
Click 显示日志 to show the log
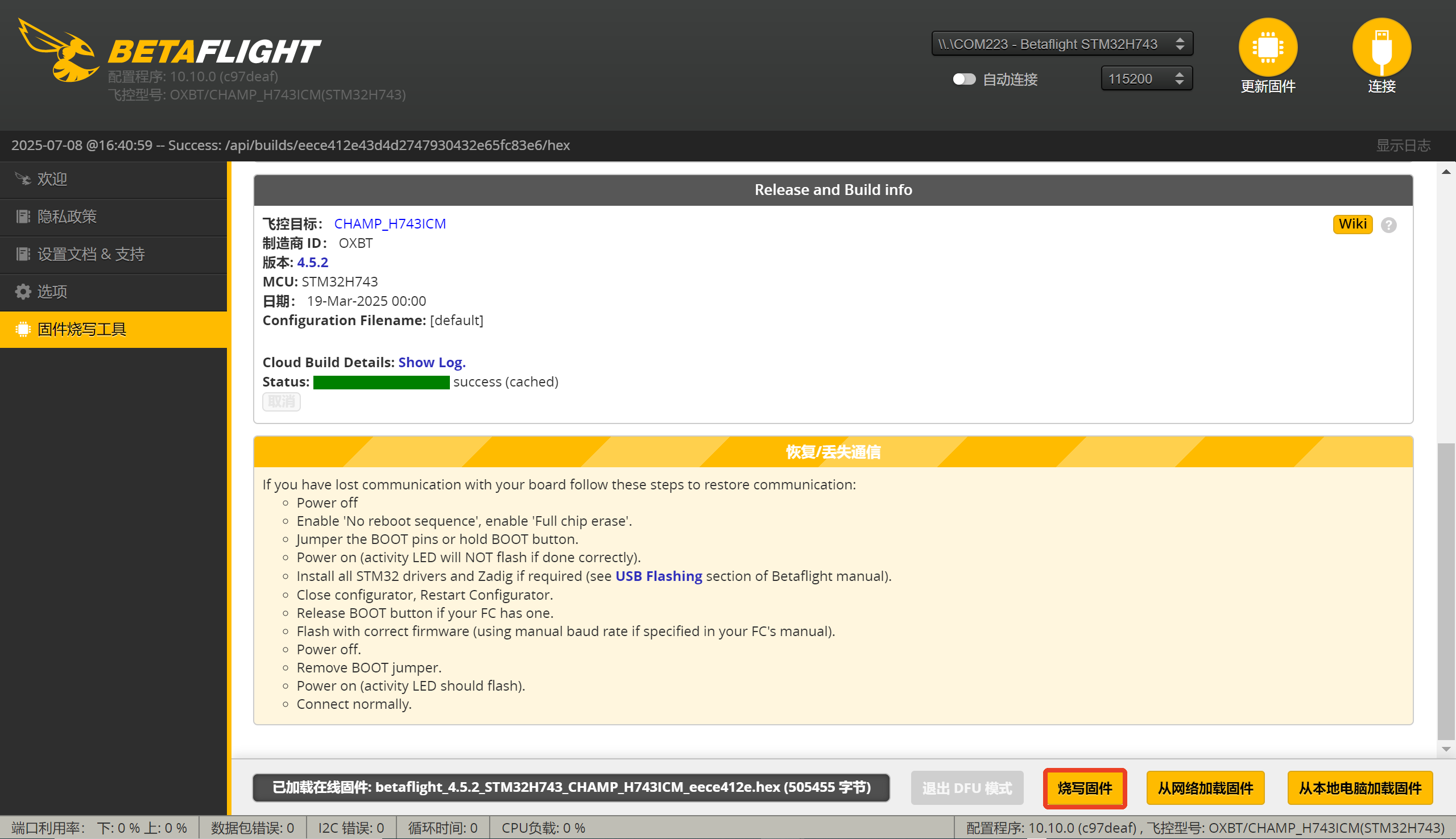[1403, 145]
